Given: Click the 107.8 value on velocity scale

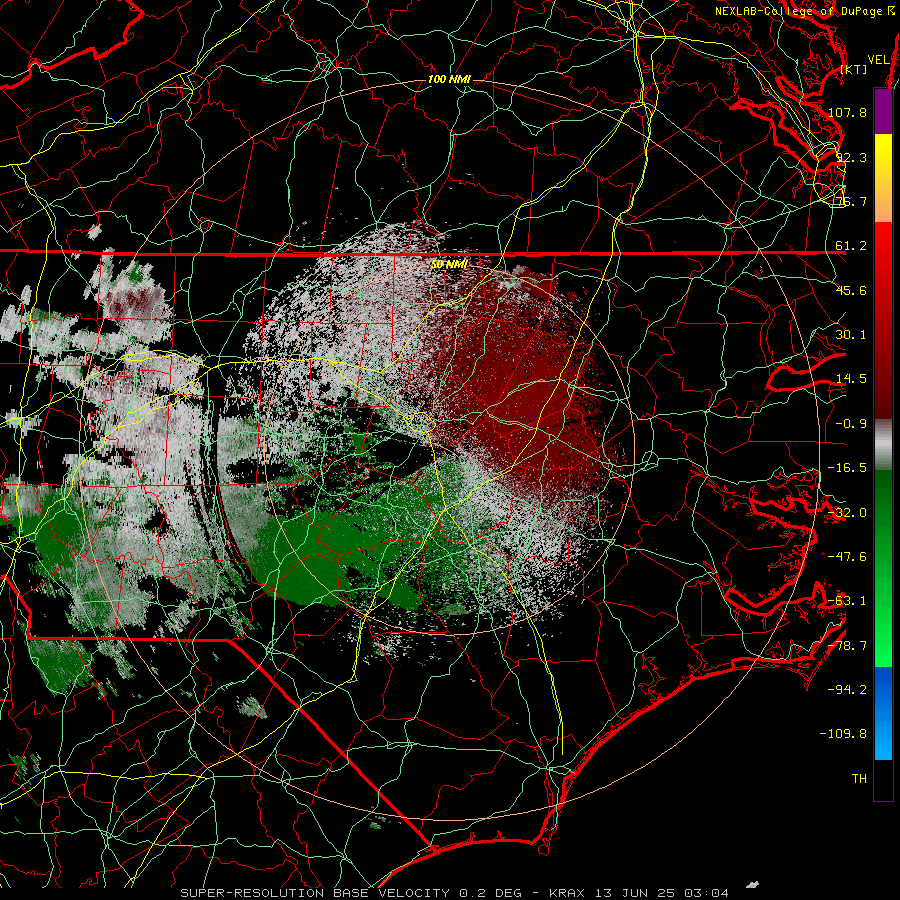Looking at the screenshot, I should 847,112.
